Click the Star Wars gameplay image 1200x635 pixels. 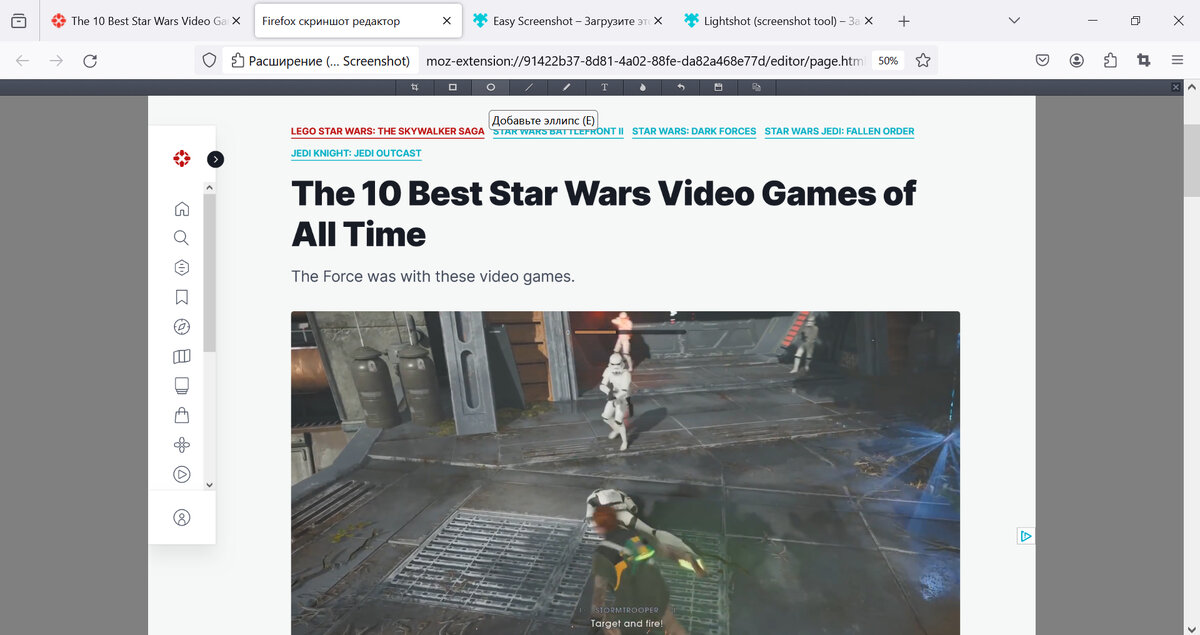[x=625, y=473]
